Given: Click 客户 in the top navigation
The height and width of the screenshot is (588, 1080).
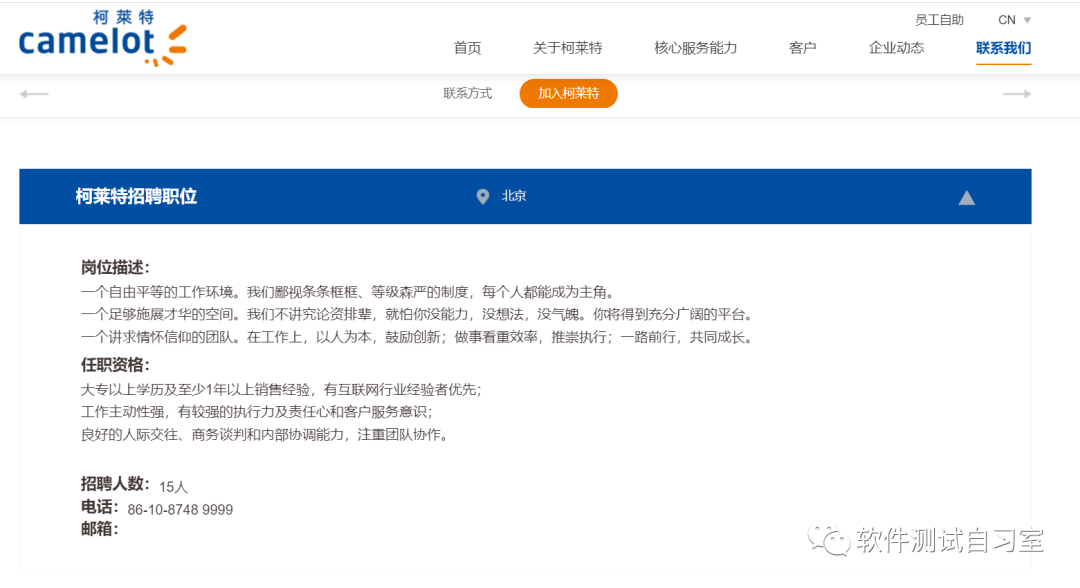Looking at the screenshot, I should click(803, 47).
